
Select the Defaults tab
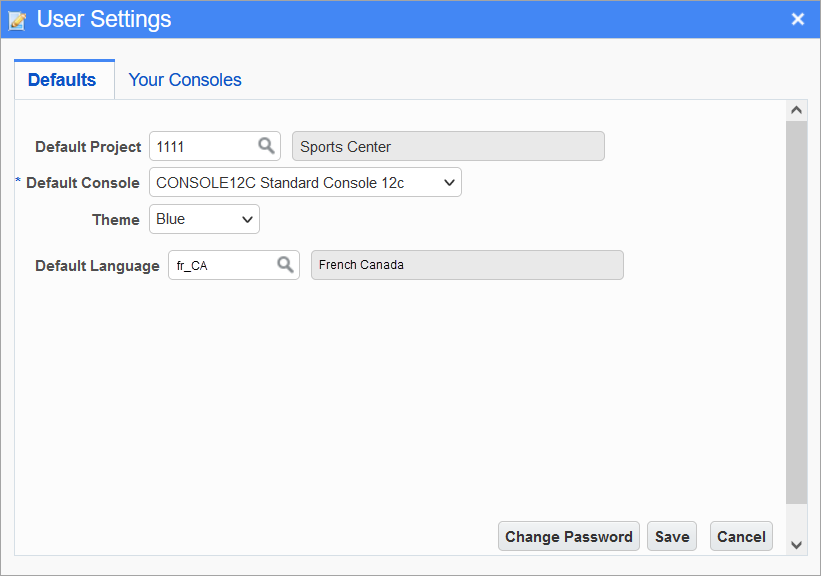[64, 80]
